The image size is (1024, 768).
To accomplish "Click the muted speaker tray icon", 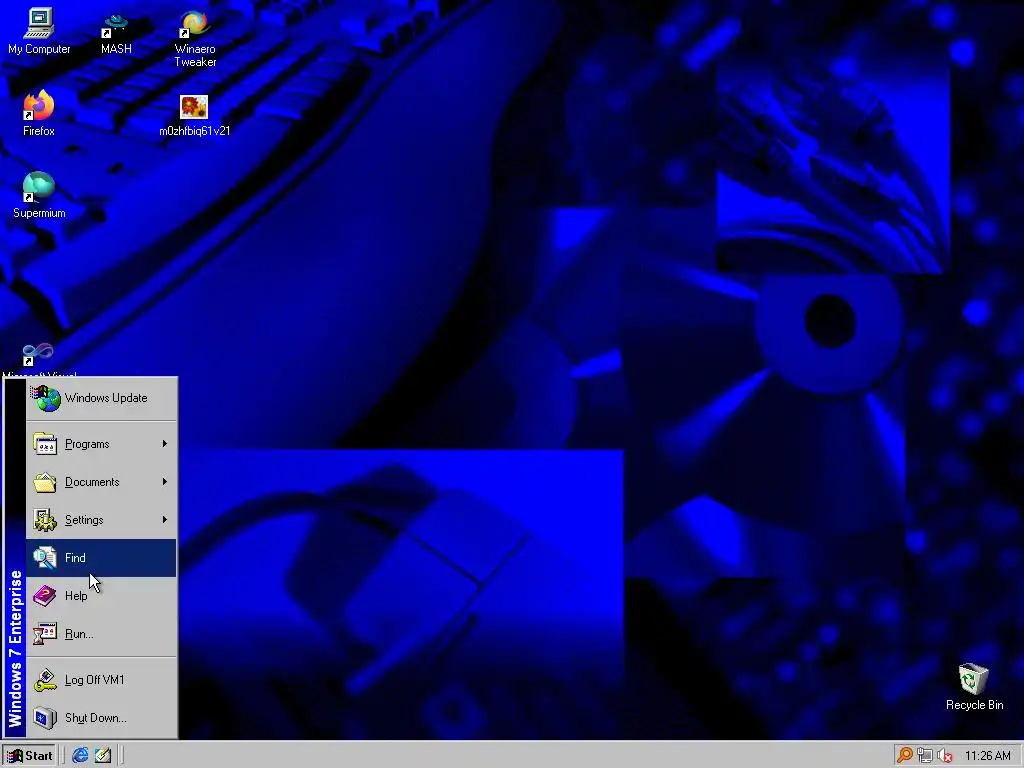I will 944,756.
